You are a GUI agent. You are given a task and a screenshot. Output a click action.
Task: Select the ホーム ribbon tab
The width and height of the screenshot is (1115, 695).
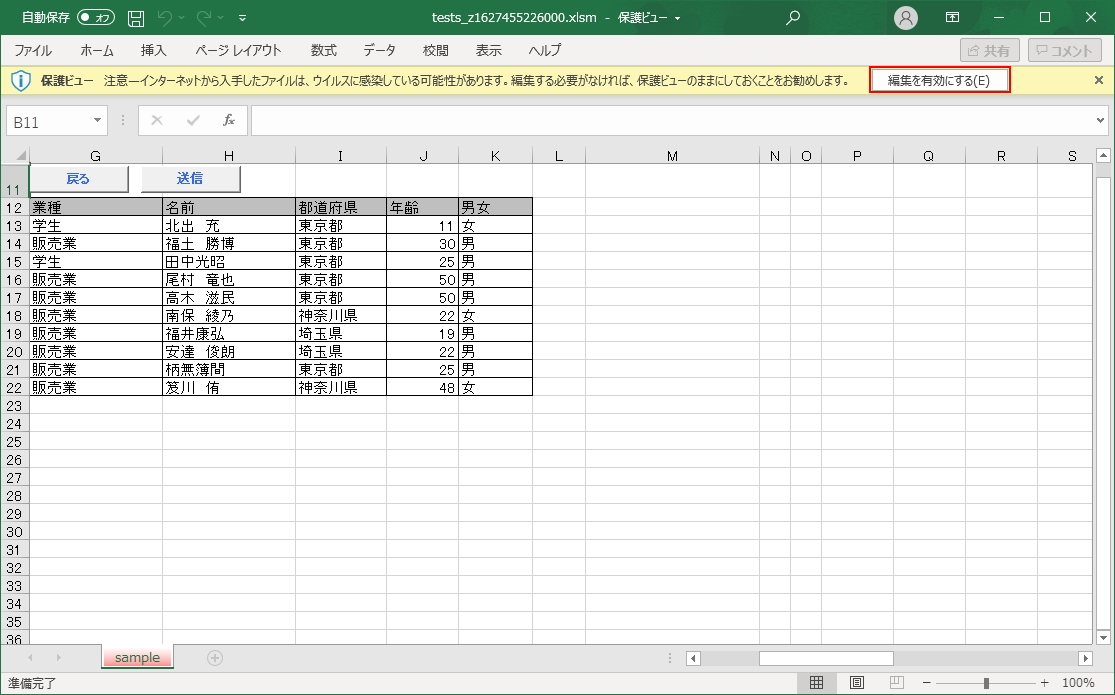[x=97, y=51]
